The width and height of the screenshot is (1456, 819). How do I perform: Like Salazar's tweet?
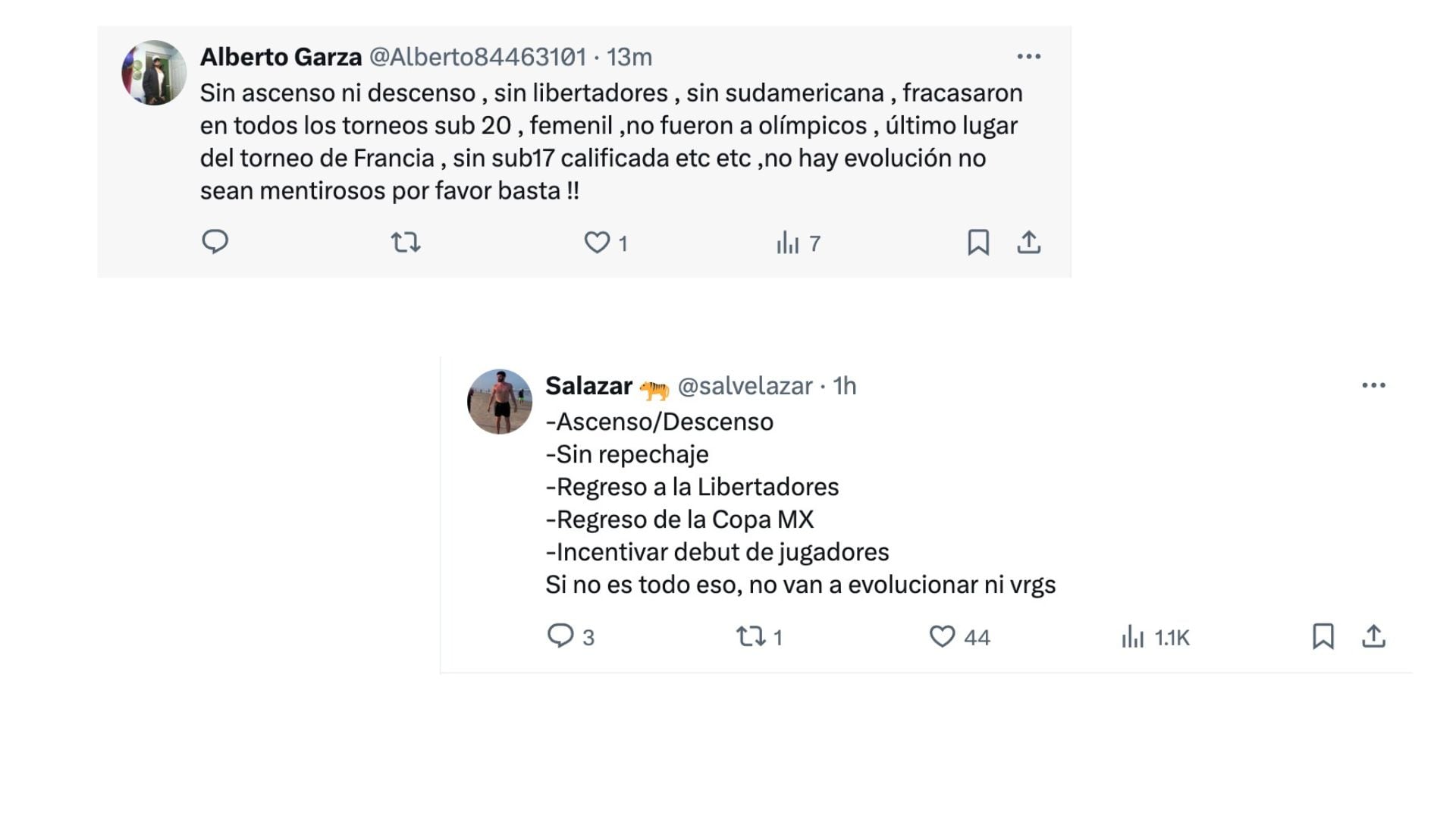click(x=942, y=638)
